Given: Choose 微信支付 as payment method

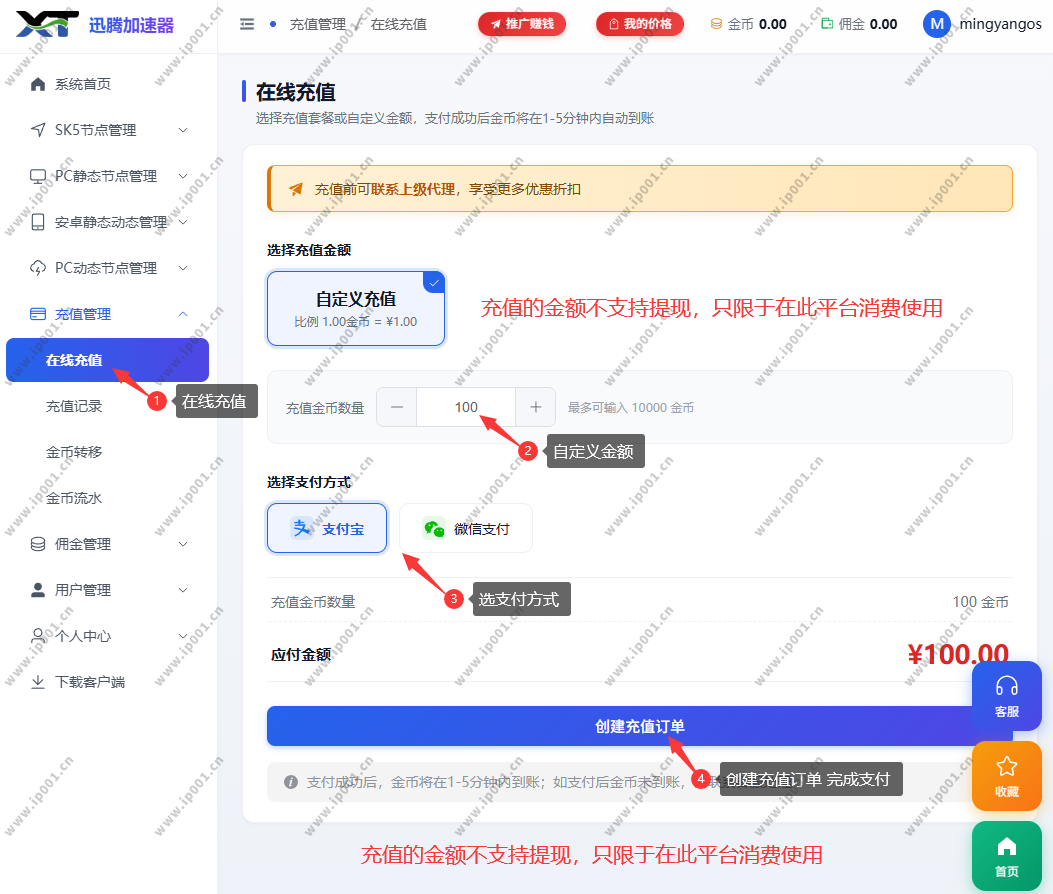Looking at the screenshot, I should coord(465,528).
